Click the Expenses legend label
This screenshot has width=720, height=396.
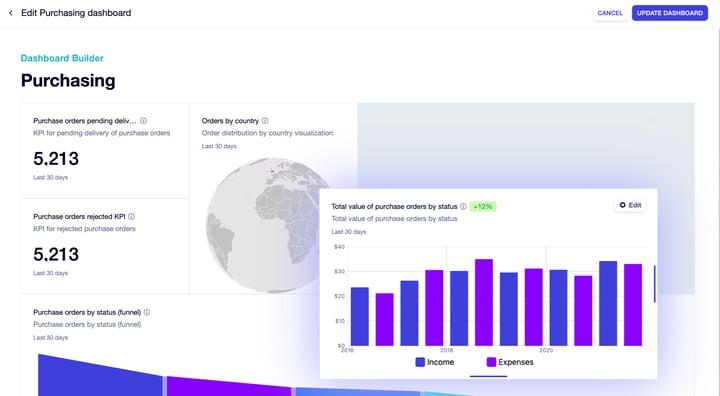[x=516, y=362]
